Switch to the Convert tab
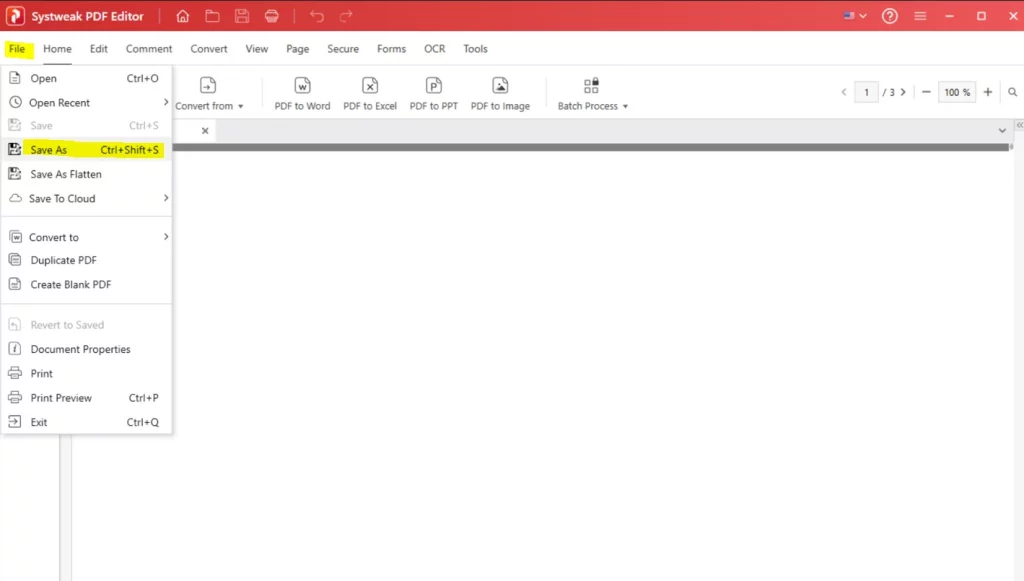 tap(209, 49)
